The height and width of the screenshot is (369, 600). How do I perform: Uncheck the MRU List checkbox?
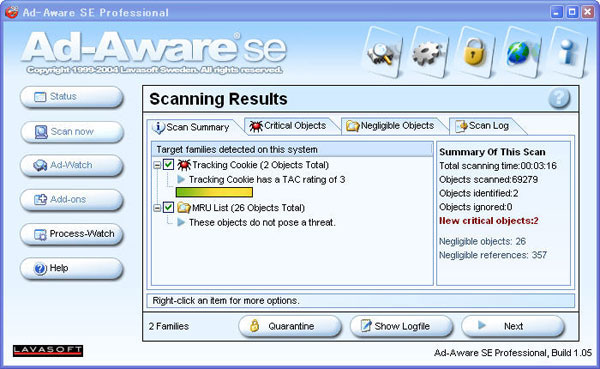coord(168,207)
